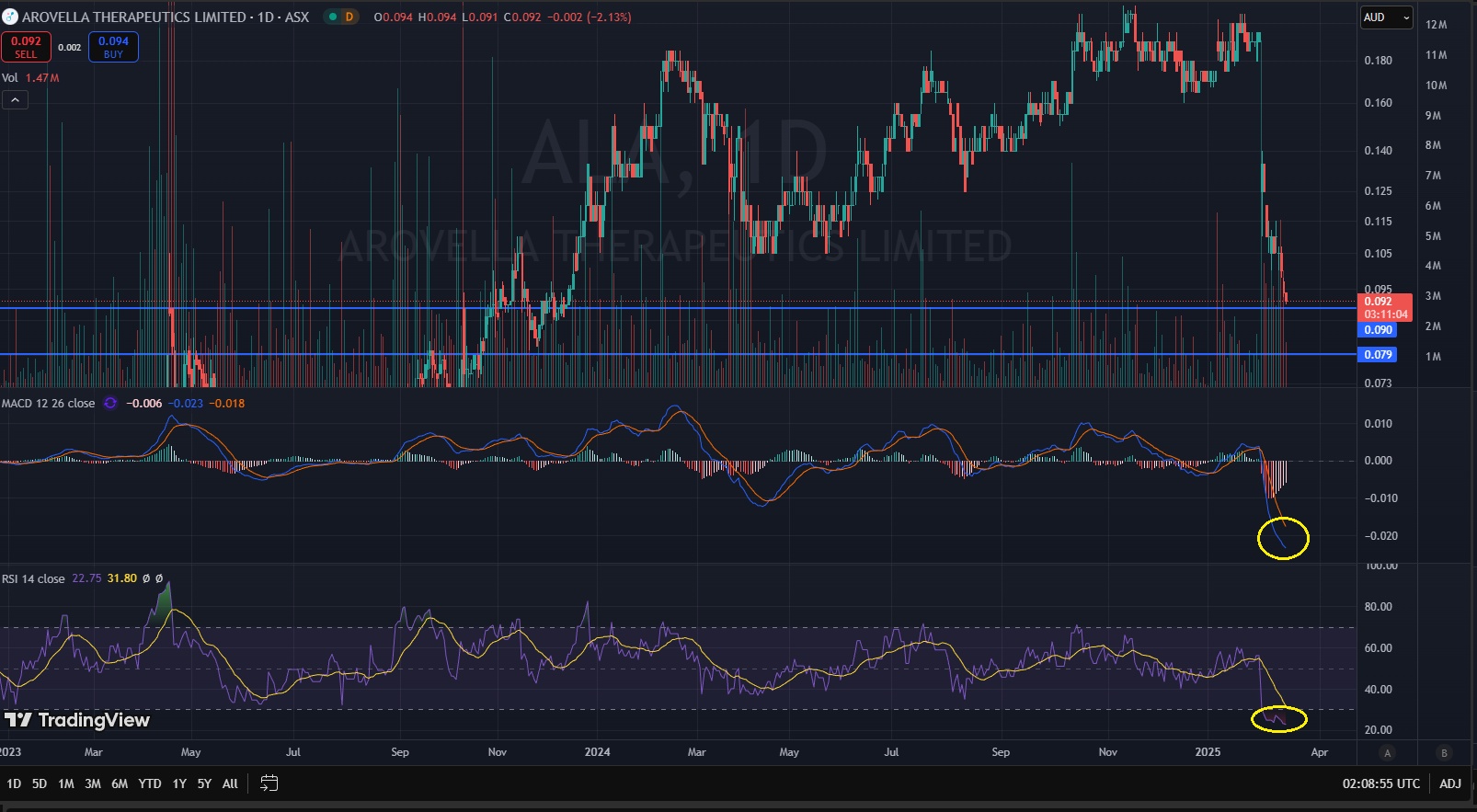Click the 0.180 price scale label
Image resolution: width=1477 pixels, height=812 pixels.
click(x=1378, y=61)
